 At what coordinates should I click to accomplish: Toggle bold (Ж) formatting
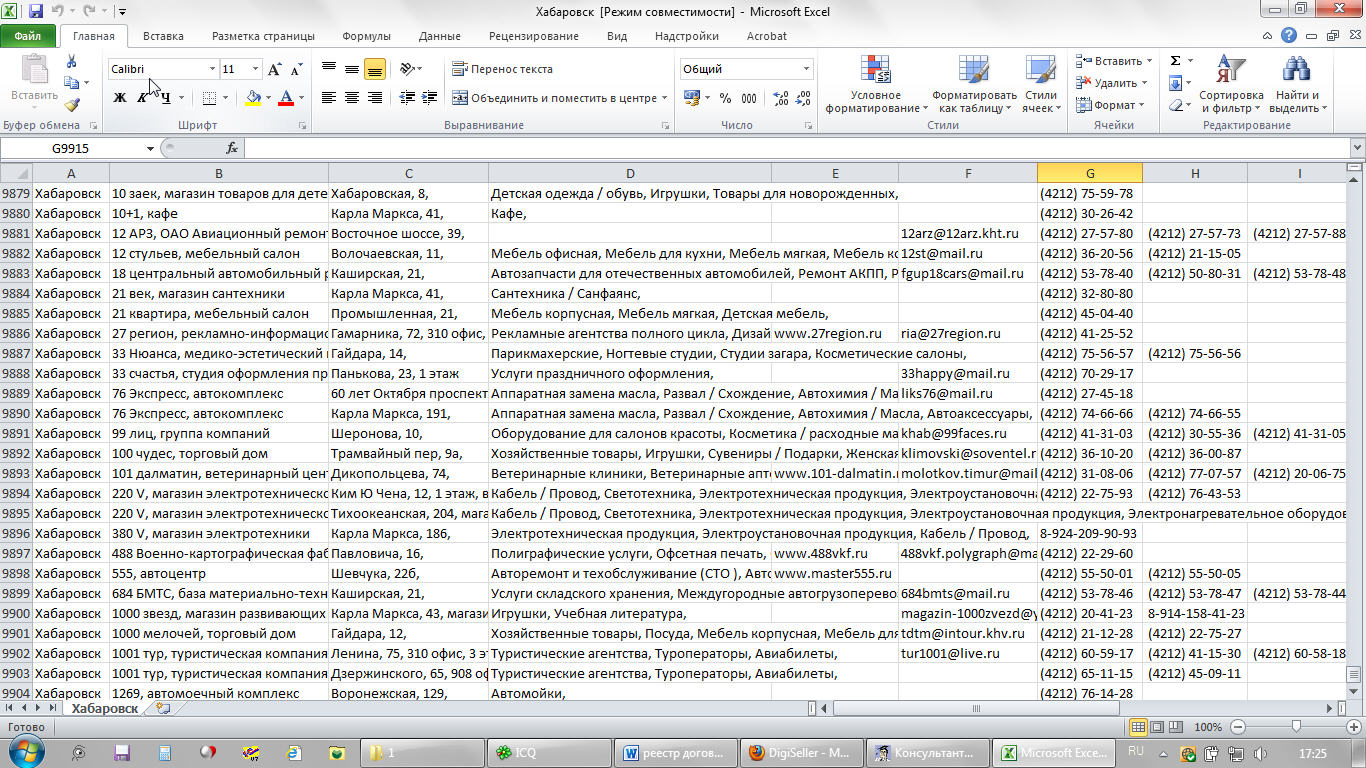point(120,98)
